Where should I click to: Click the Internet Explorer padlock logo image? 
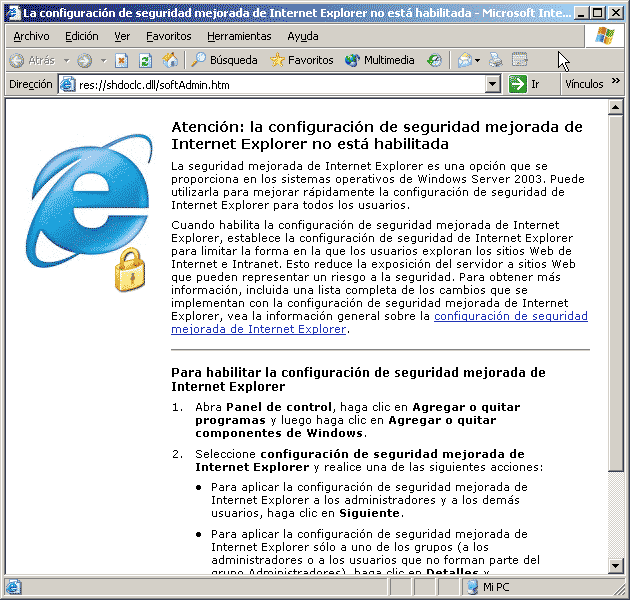point(91,213)
